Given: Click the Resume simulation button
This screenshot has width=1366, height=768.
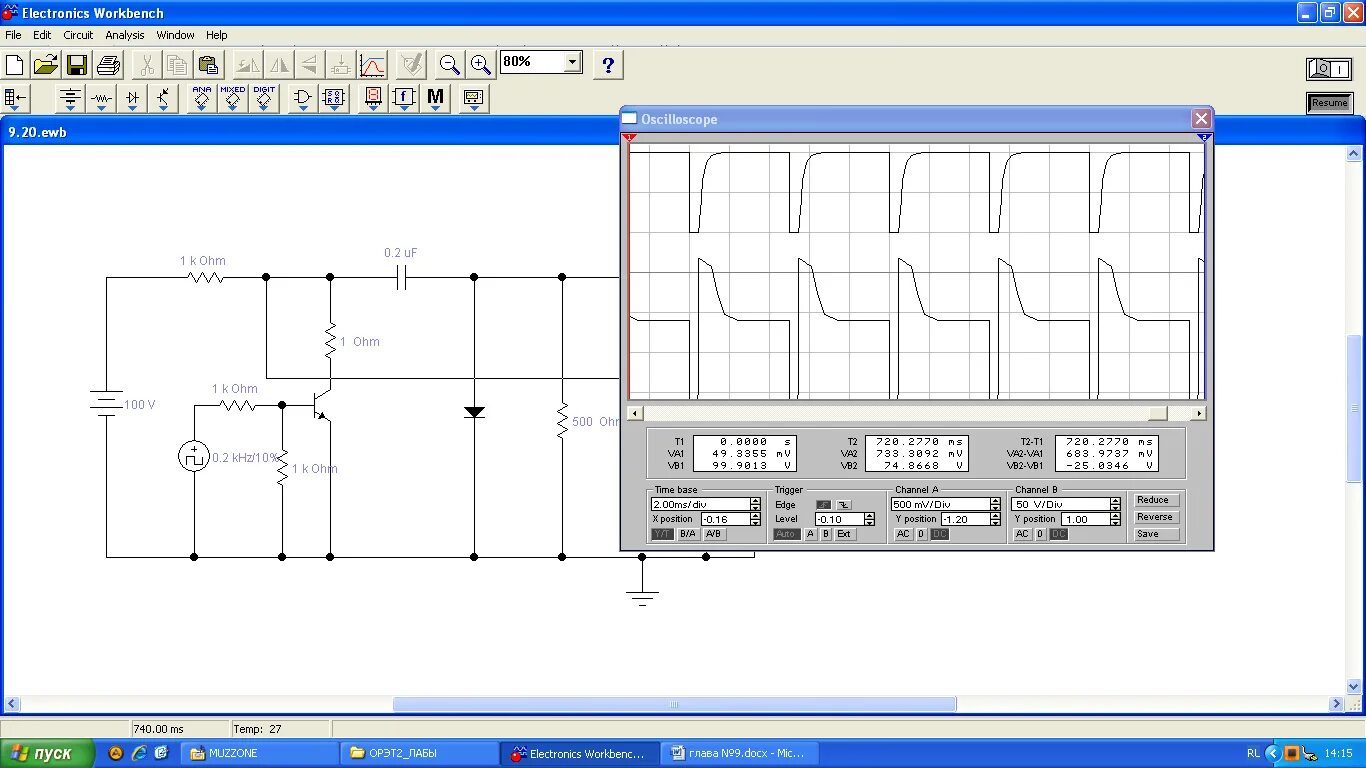Looking at the screenshot, I should click(x=1329, y=103).
